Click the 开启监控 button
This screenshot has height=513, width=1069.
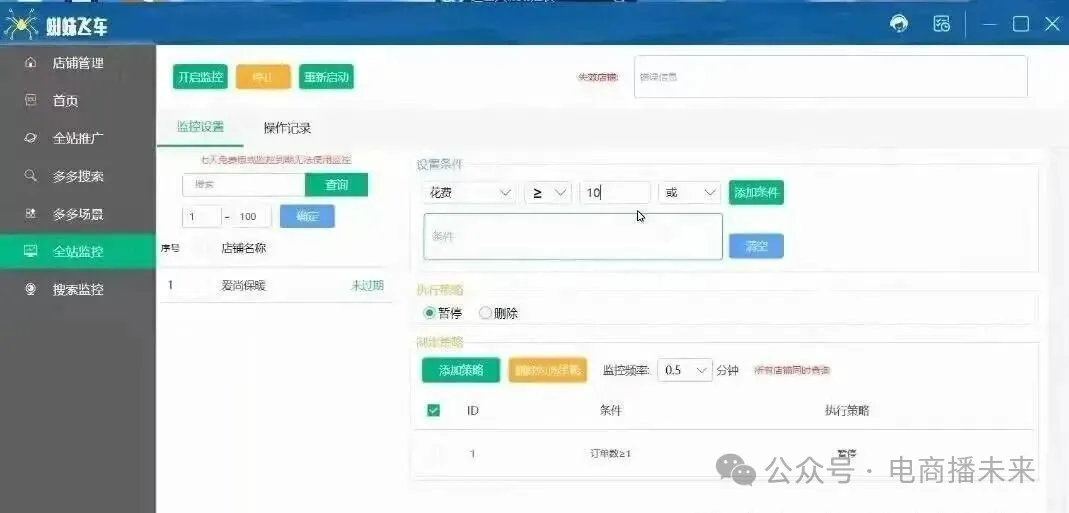[x=200, y=77]
